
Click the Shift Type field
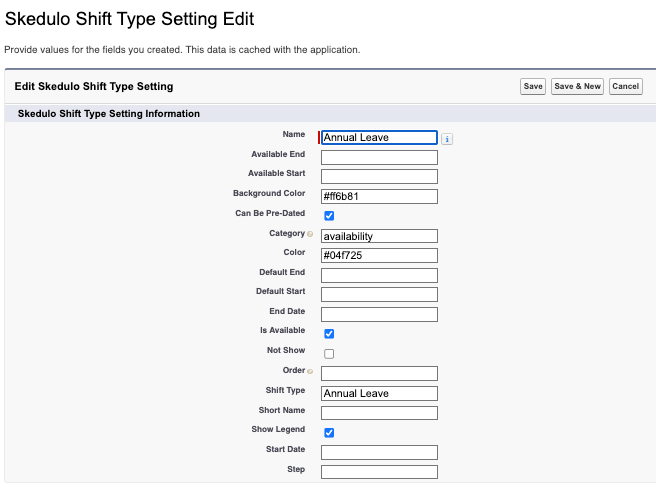(x=379, y=394)
